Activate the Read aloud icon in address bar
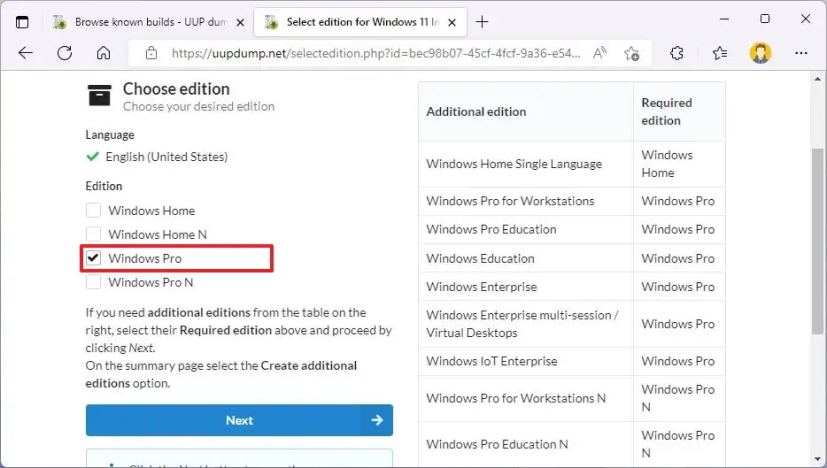 600,53
